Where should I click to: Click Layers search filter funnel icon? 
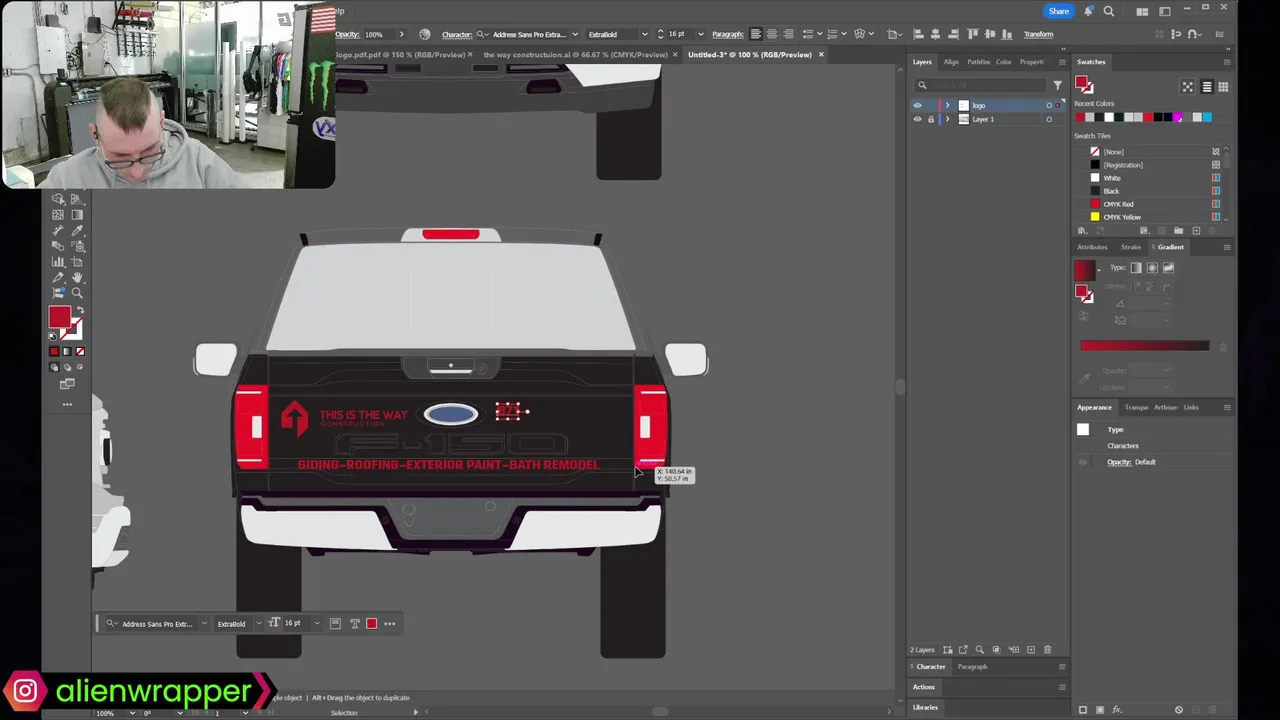pyautogui.click(x=1057, y=85)
